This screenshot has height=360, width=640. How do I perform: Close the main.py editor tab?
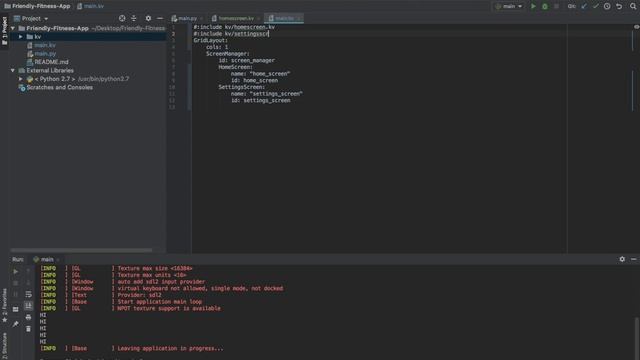pos(202,18)
